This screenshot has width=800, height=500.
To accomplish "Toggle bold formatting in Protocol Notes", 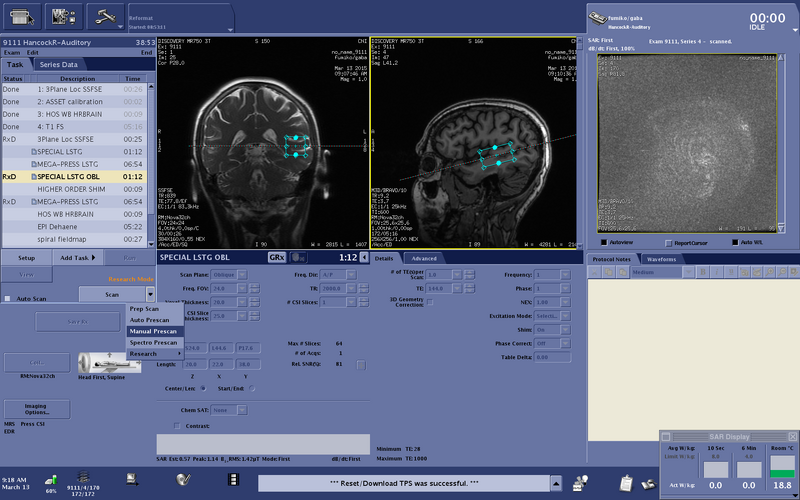I will pos(703,272).
